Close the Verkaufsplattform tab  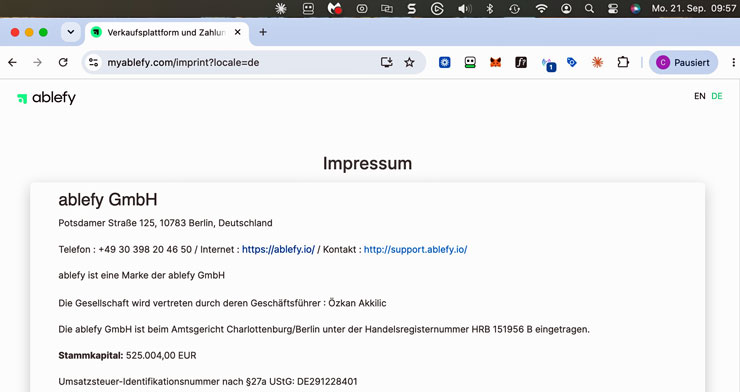pos(237,32)
